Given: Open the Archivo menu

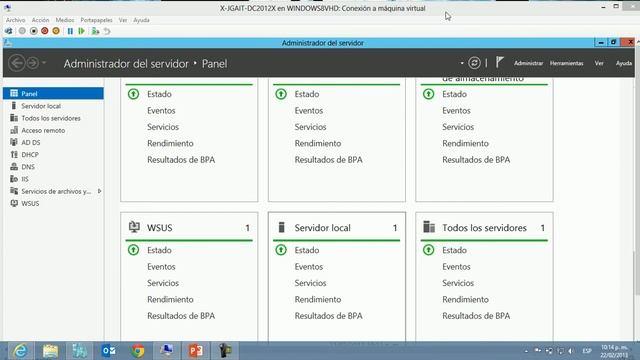Looking at the screenshot, I should (x=16, y=20).
